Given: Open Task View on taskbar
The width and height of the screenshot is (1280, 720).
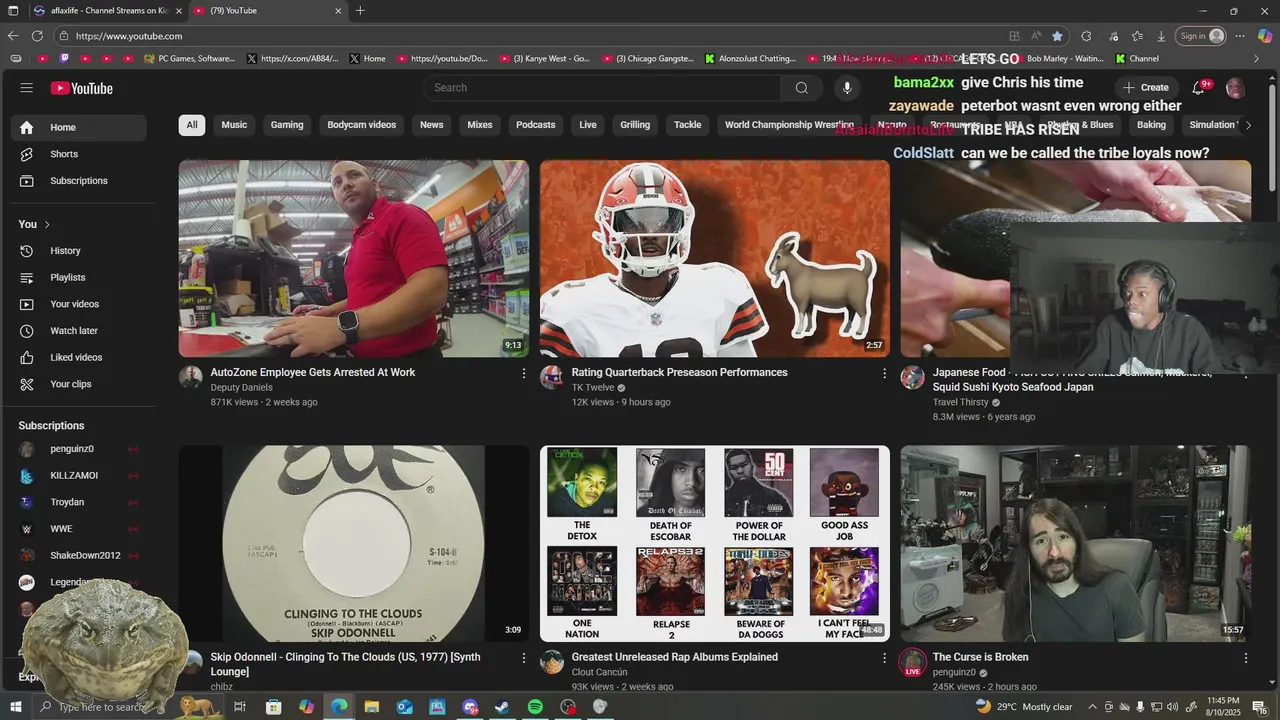Looking at the screenshot, I should 240,707.
